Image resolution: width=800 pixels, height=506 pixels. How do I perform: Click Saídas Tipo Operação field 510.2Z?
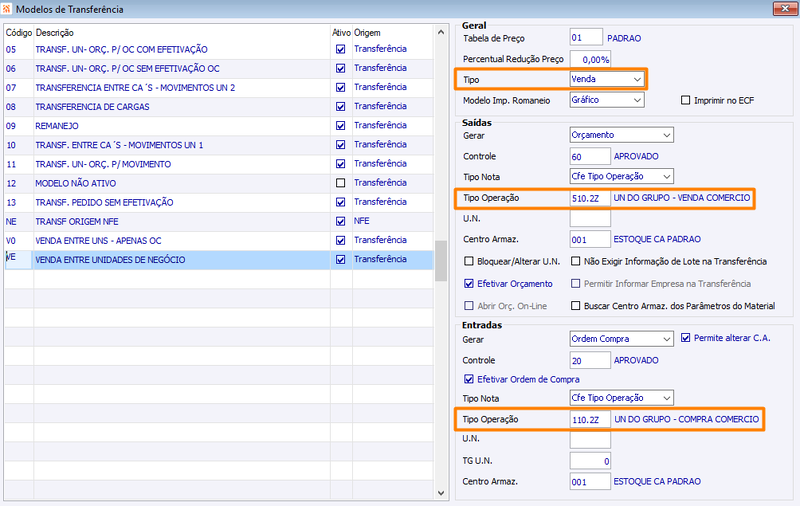590,198
